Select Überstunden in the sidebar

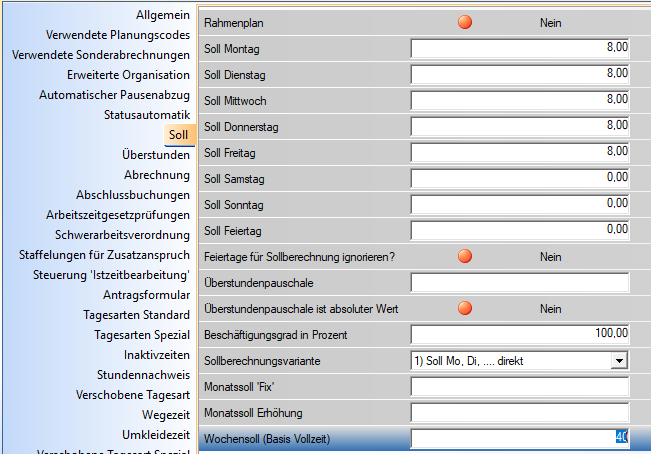pyautogui.click(x=155, y=155)
